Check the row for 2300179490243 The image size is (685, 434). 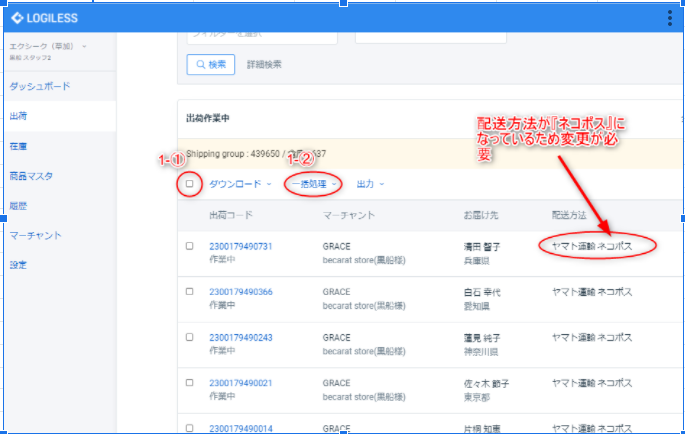coord(190,337)
